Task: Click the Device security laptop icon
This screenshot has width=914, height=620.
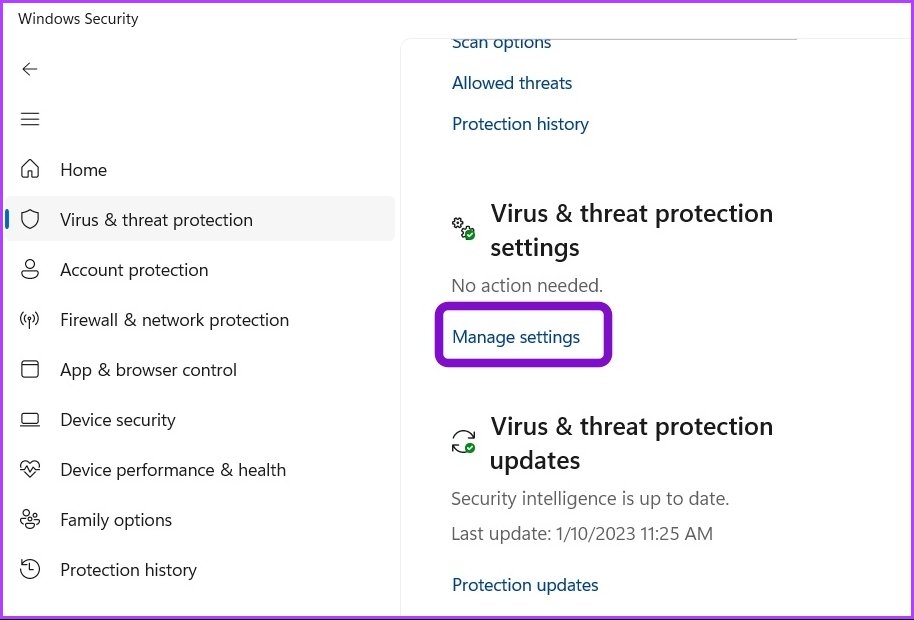Action: [x=30, y=420]
